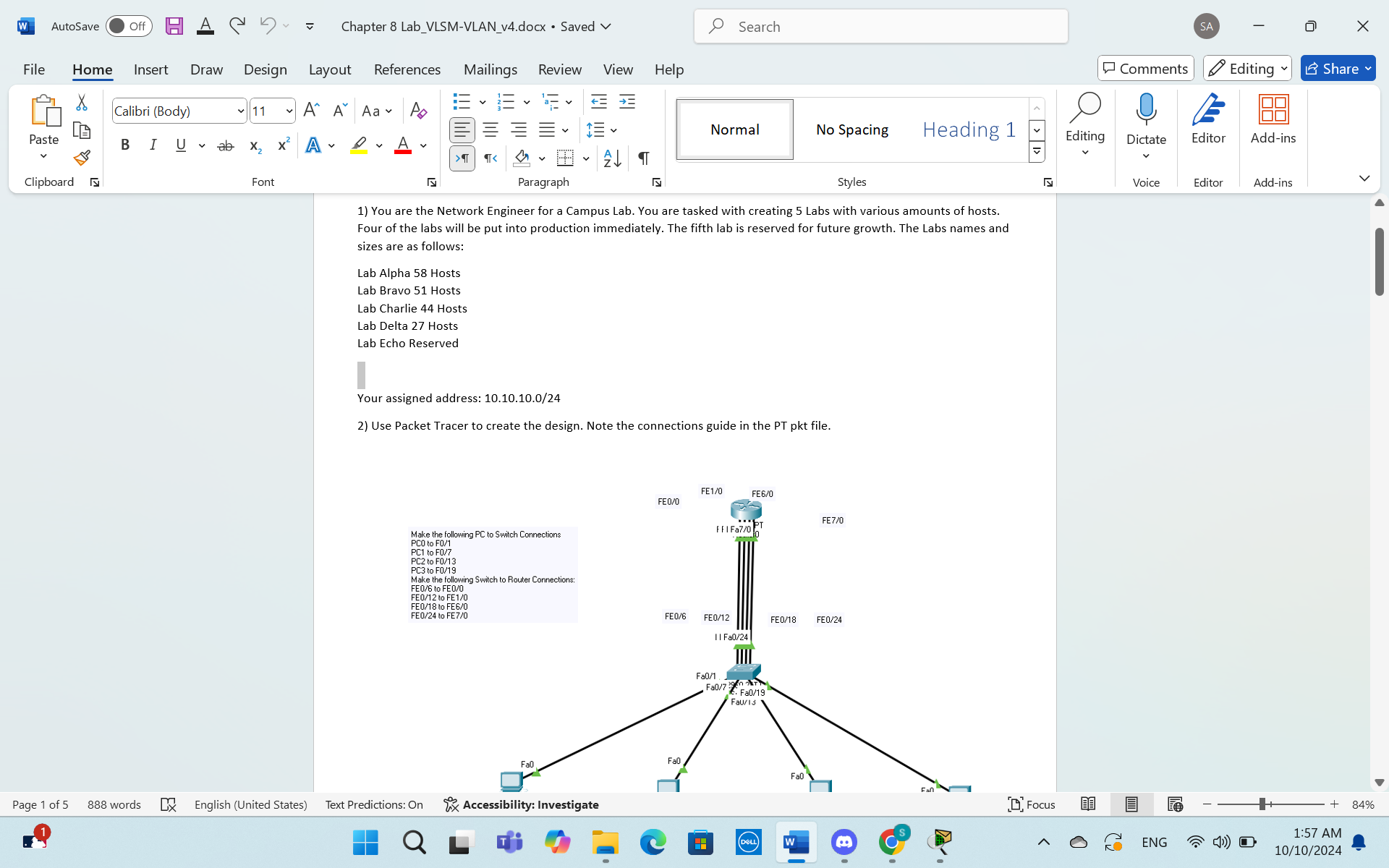Toggle the AutoSave switch
The height and width of the screenshot is (868, 1389).
(x=129, y=27)
